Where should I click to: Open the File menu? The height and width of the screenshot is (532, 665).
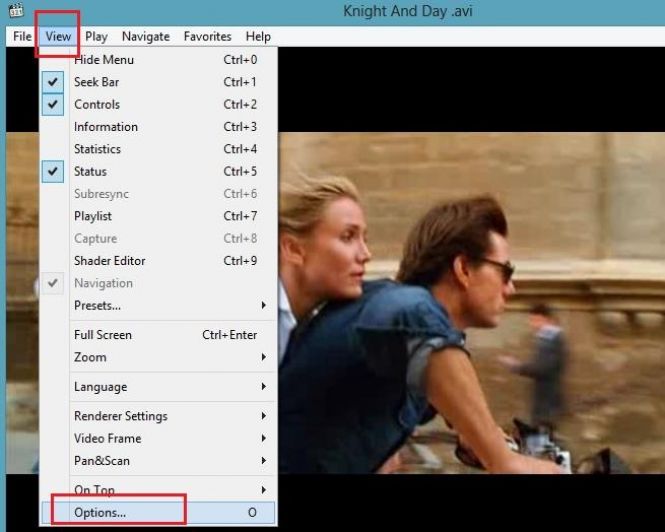(22, 36)
